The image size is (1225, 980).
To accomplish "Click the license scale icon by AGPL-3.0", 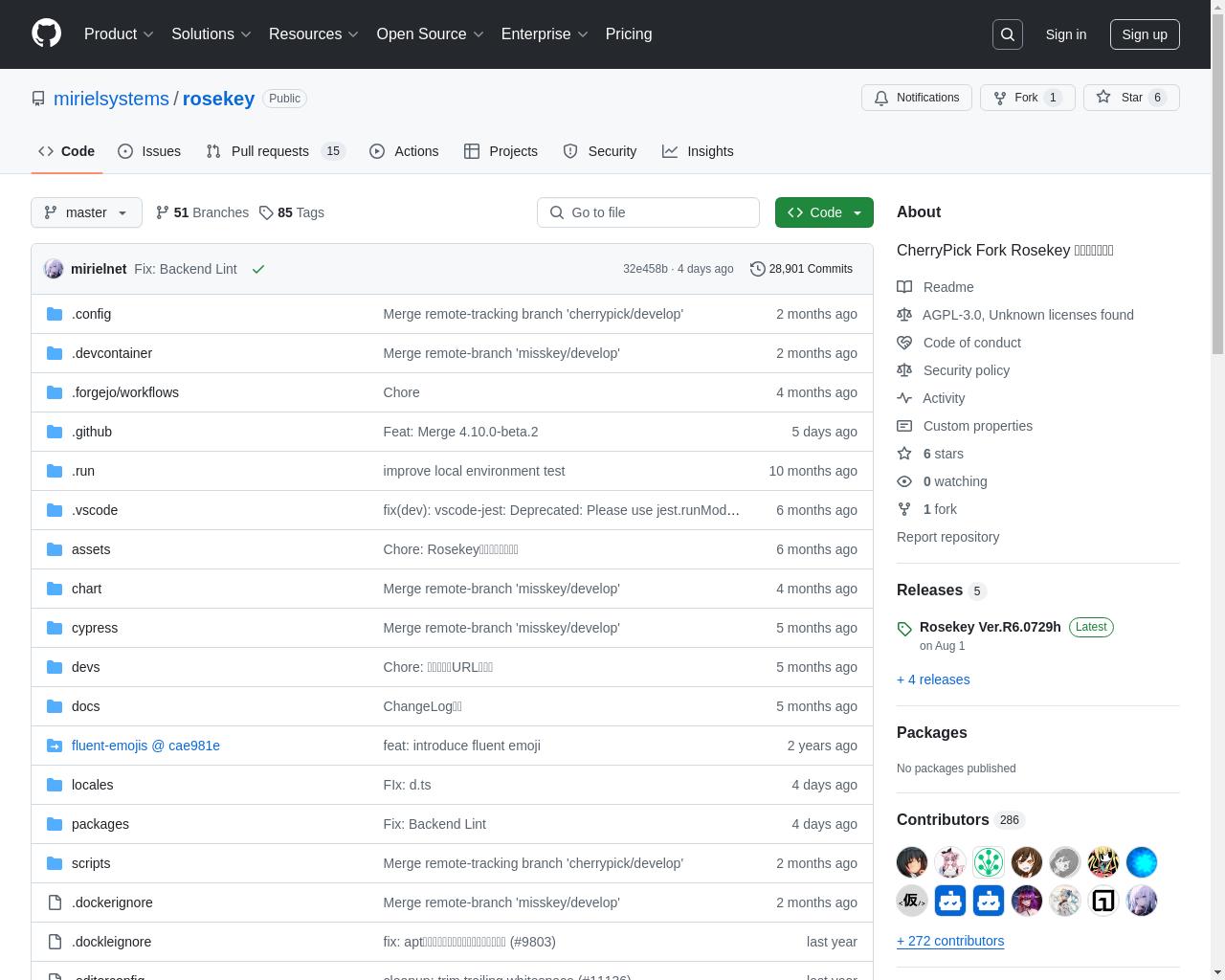I will coord(904,315).
